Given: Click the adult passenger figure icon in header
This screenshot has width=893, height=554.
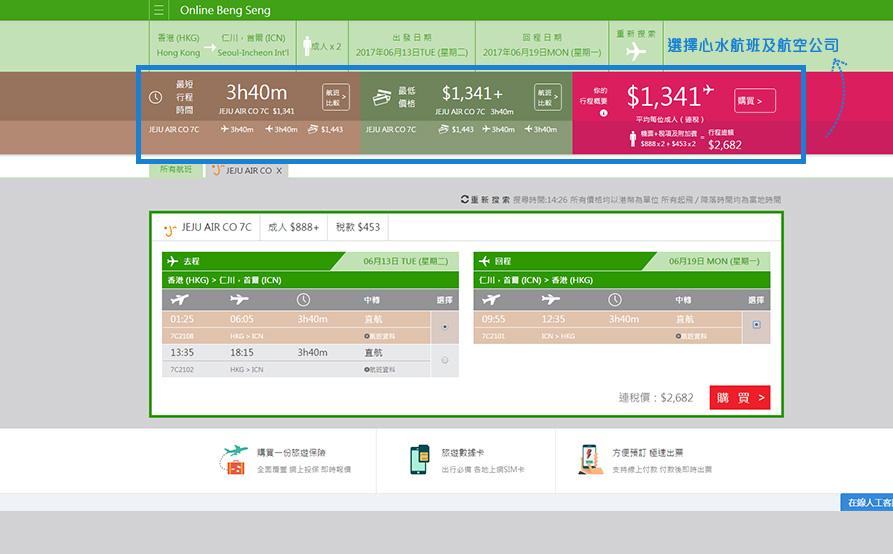Looking at the screenshot, I should click(307, 46).
